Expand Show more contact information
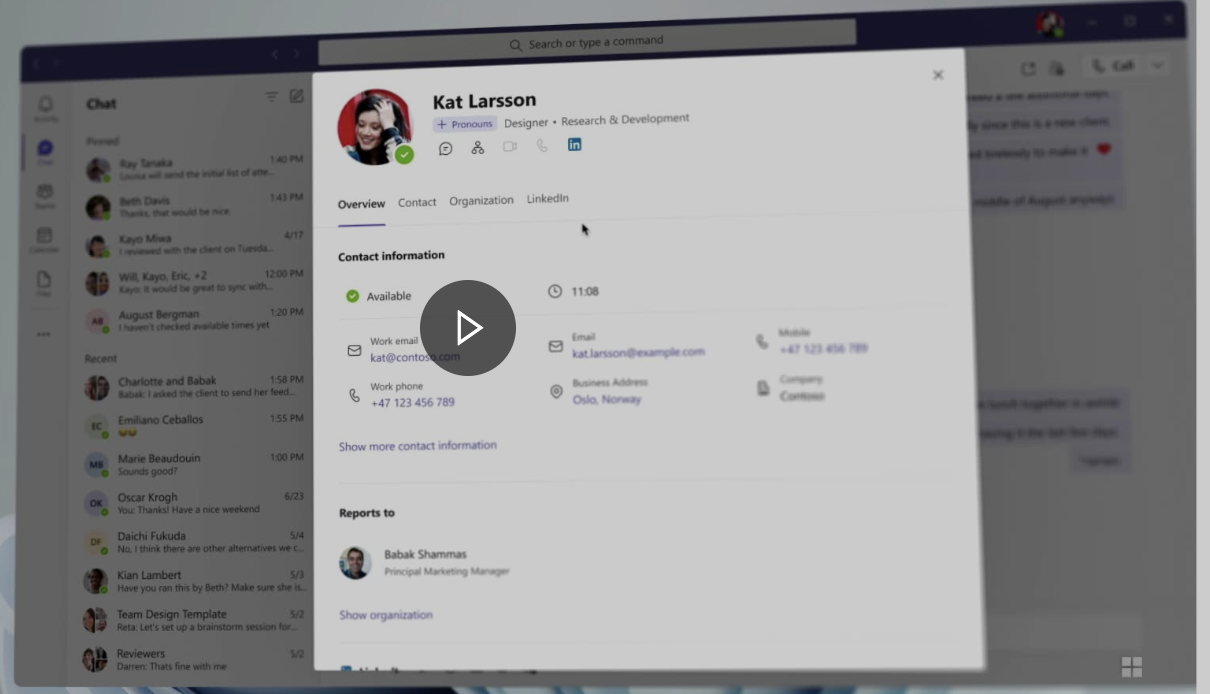 417,446
